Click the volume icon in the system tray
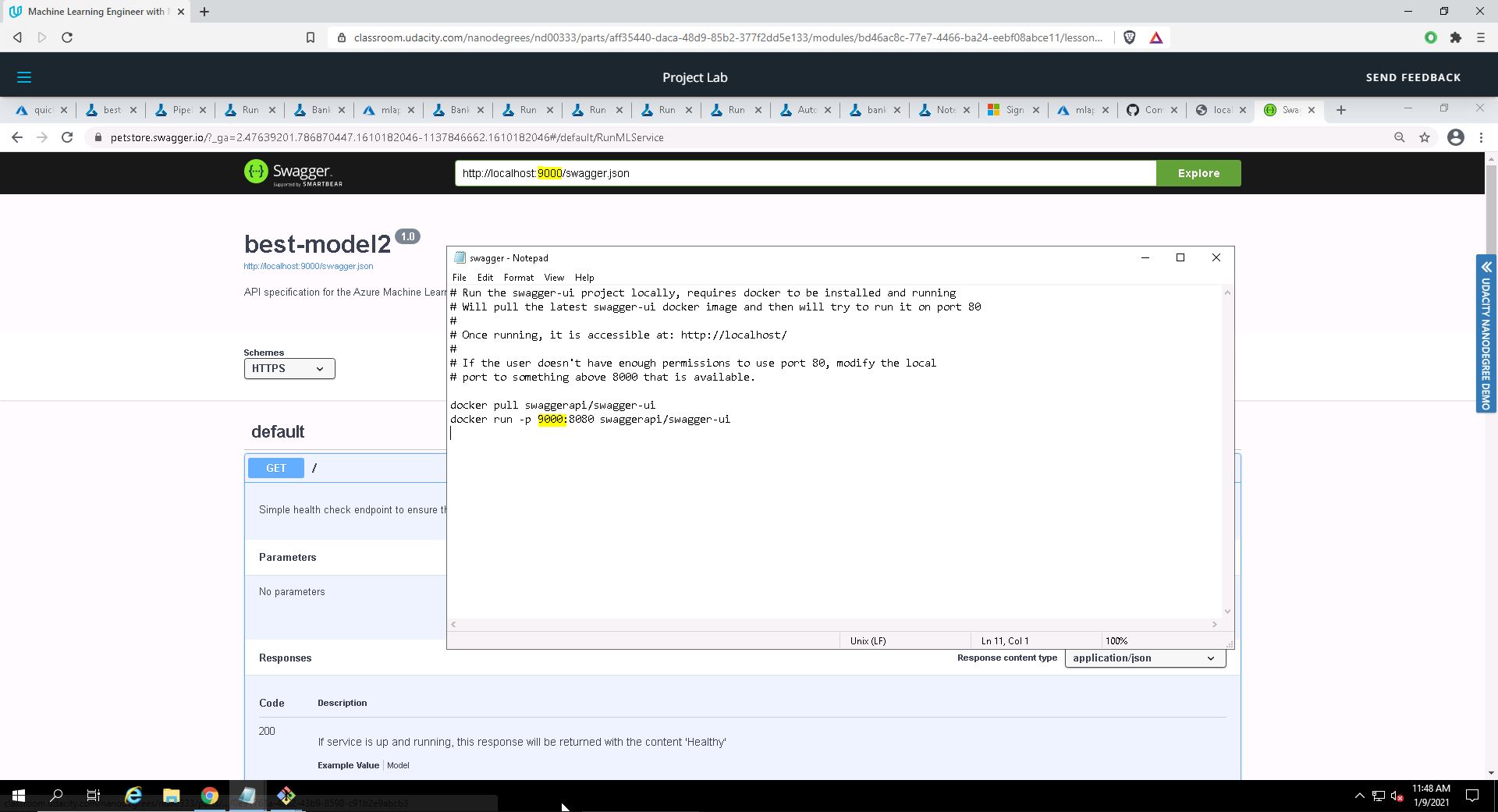The image size is (1498, 812). [1397, 796]
